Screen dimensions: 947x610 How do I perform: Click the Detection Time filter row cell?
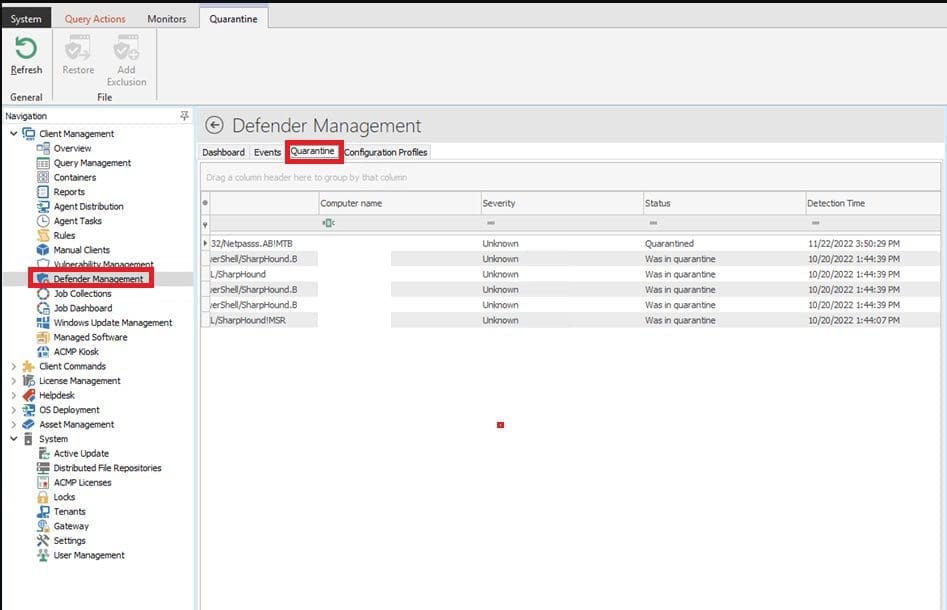(873, 223)
